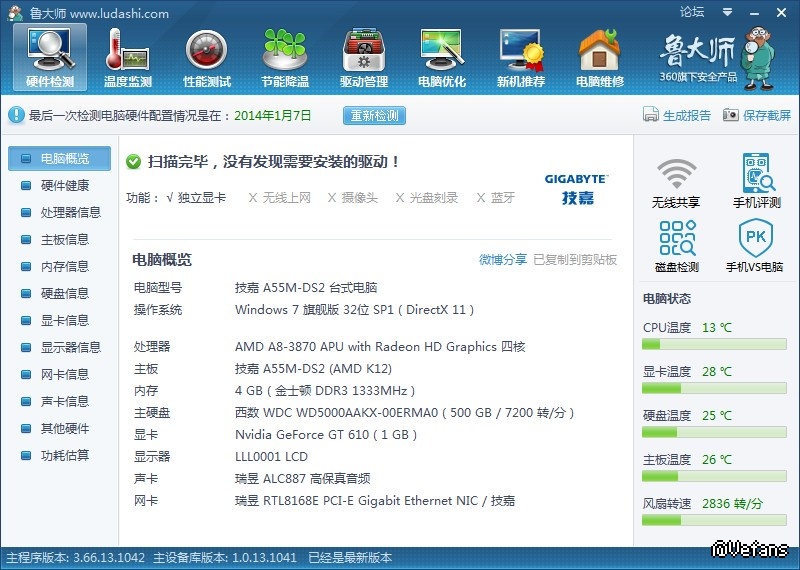Click the 主板温度 progress bar
The height and width of the screenshot is (570, 800).
coord(714,476)
